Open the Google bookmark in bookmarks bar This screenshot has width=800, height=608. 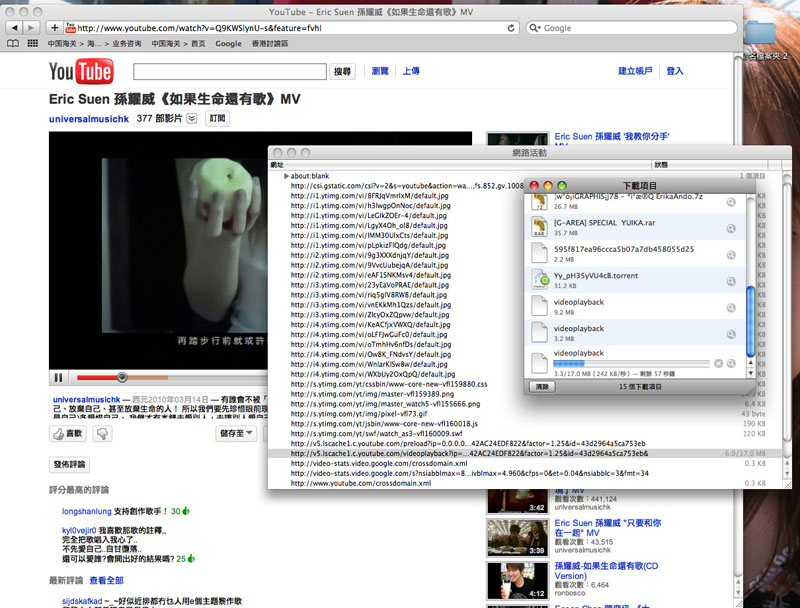(x=228, y=44)
